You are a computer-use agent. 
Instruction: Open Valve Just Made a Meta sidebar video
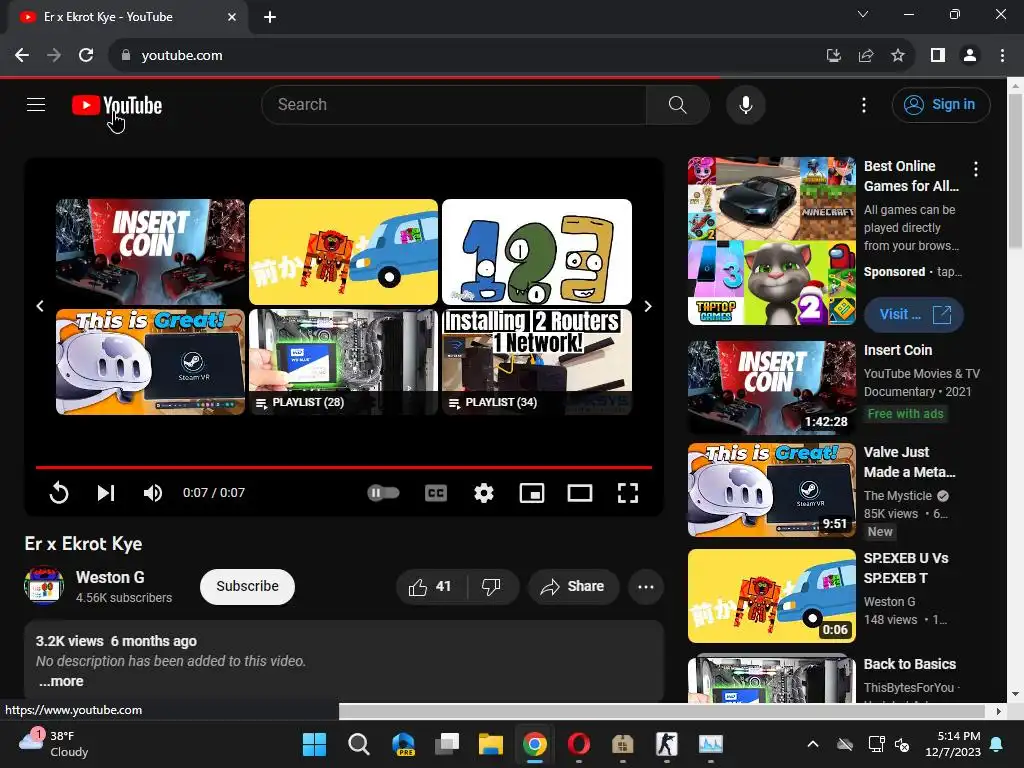coord(771,489)
